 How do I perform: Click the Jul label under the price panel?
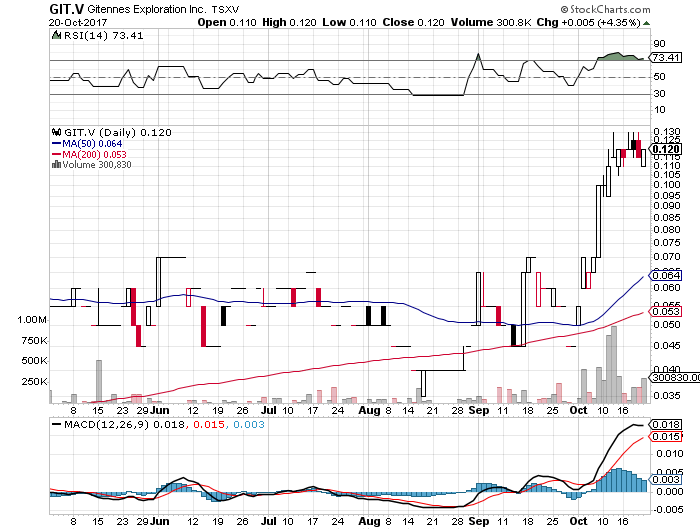click(x=269, y=410)
